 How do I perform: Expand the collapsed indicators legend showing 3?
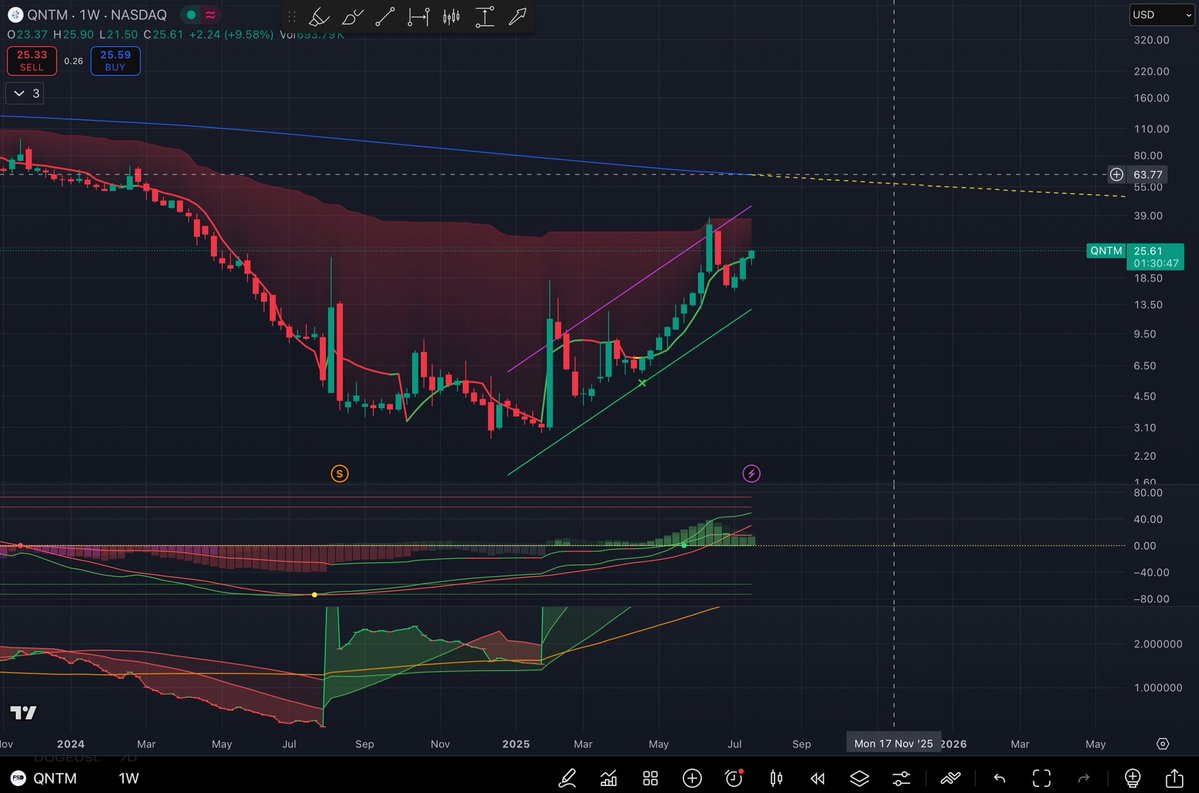tap(25, 93)
